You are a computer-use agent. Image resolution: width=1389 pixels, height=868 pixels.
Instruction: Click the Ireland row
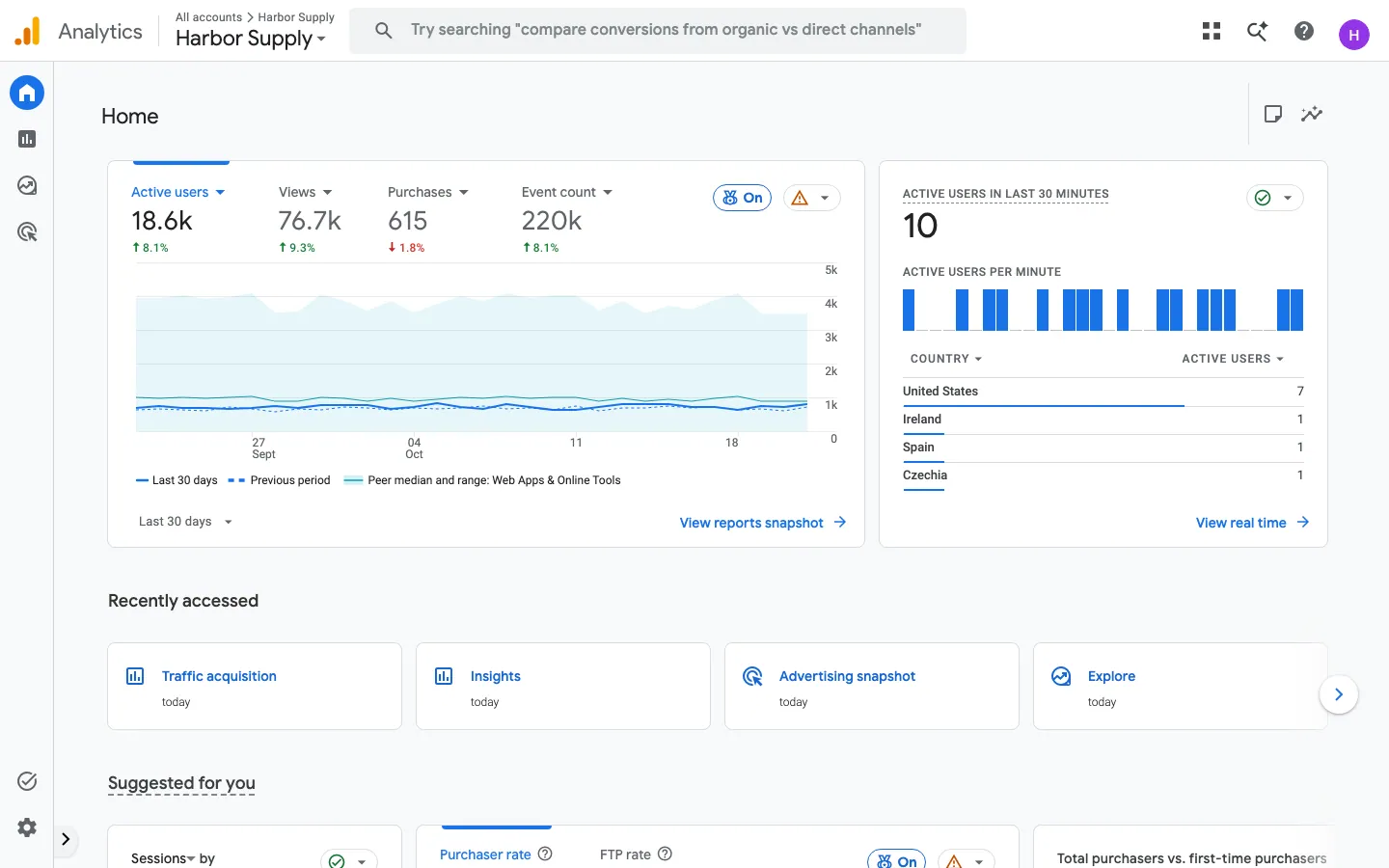click(x=1103, y=420)
